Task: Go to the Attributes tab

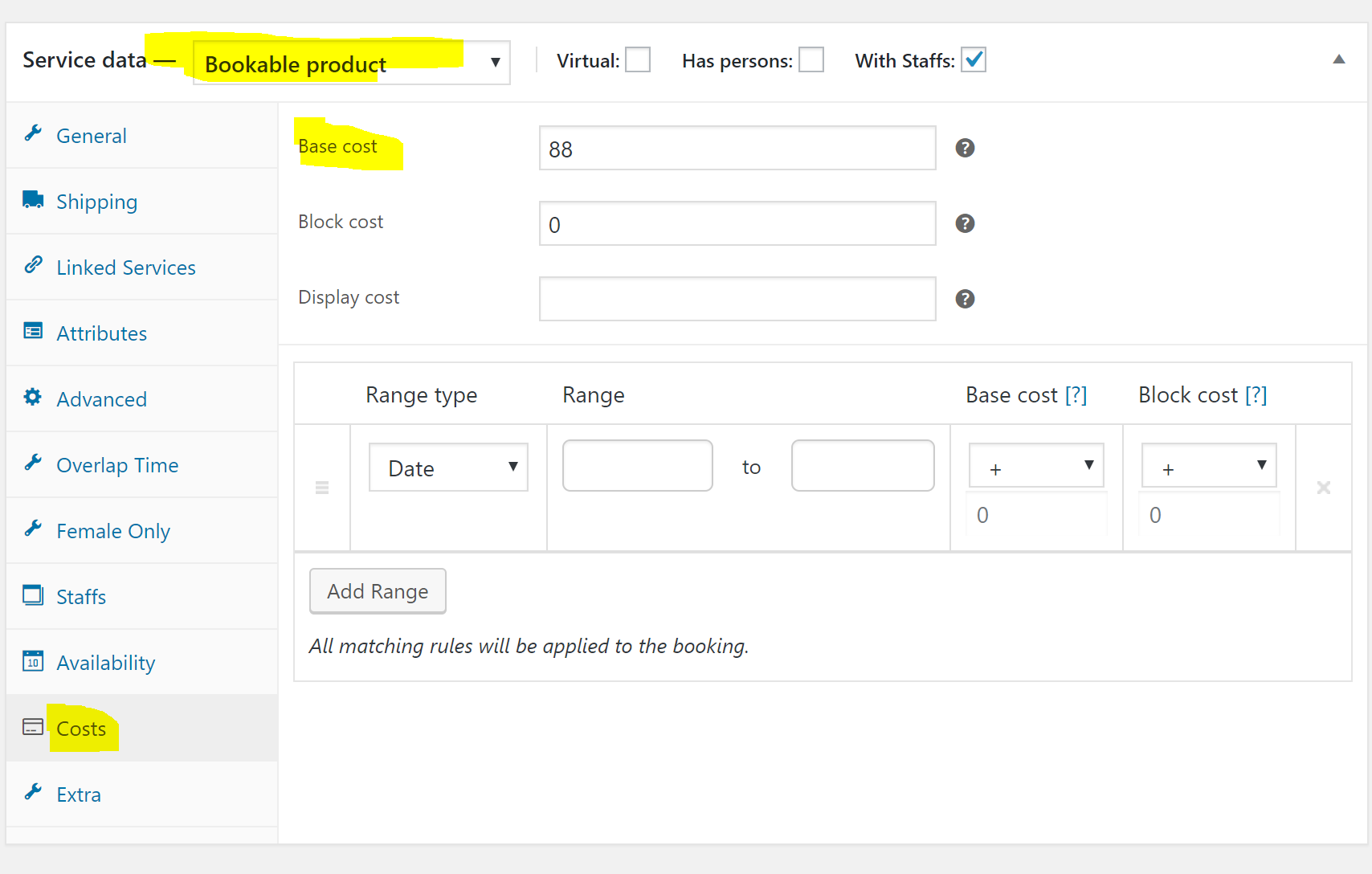Action: [142, 333]
